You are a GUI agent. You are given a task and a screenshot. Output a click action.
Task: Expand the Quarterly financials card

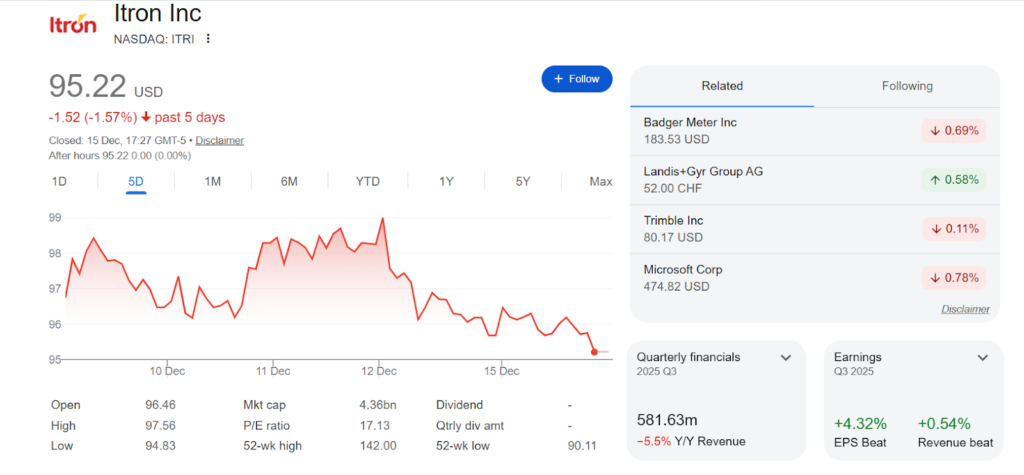coord(786,357)
